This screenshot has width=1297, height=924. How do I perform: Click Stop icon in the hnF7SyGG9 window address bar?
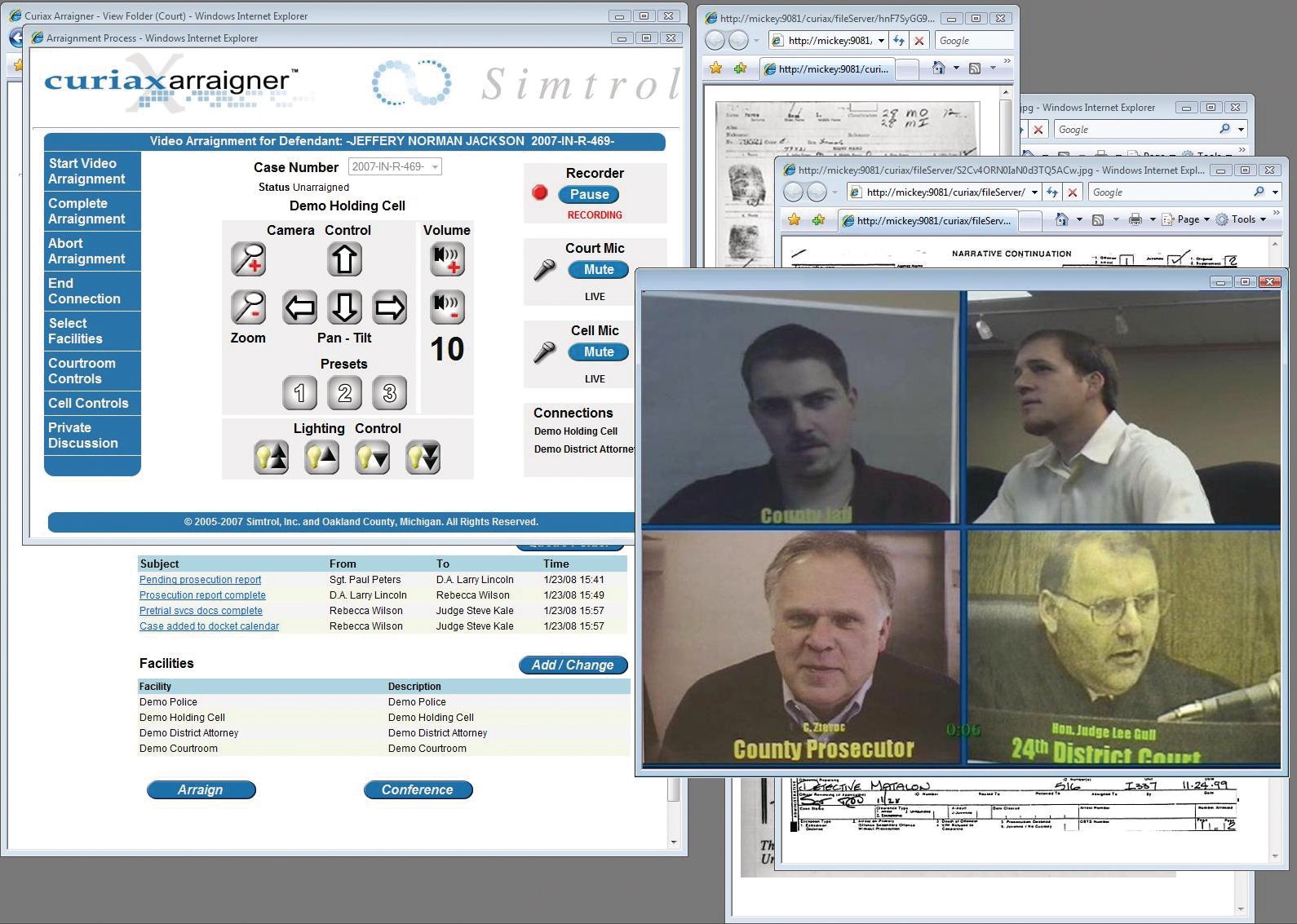point(919,41)
